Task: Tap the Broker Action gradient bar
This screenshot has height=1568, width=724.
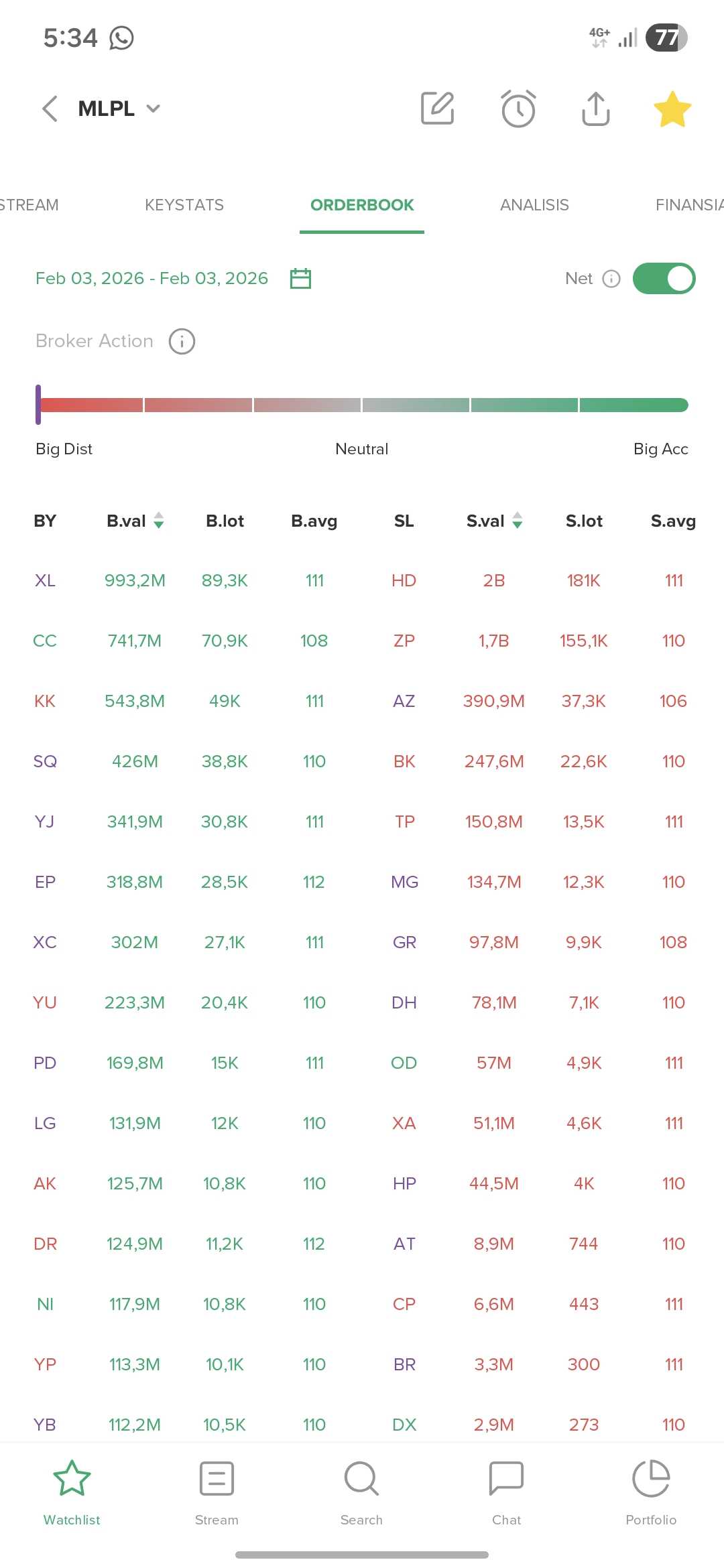Action: [x=362, y=405]
